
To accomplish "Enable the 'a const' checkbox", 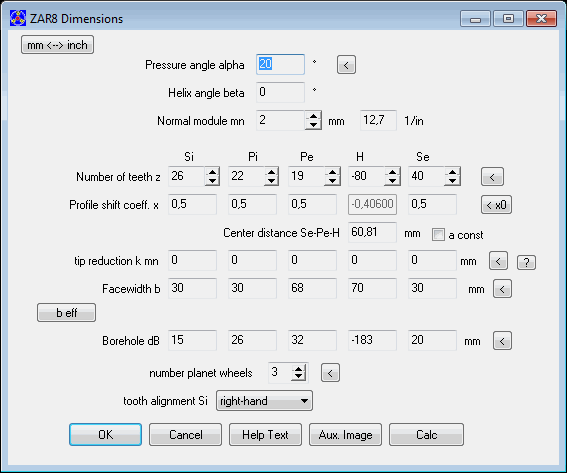I will [438, 235].
